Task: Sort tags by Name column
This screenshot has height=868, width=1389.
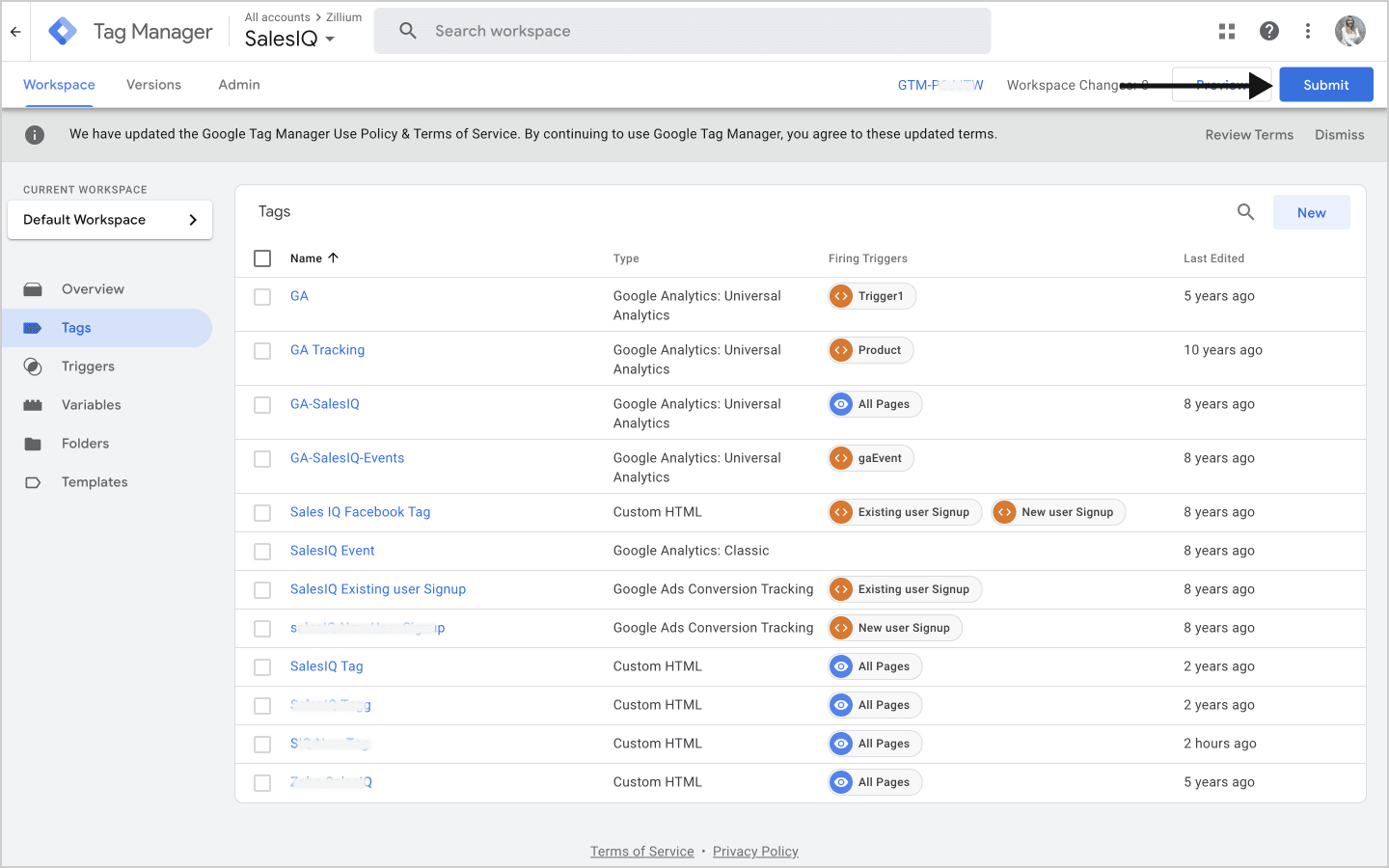Action: (x=314, y=258)
